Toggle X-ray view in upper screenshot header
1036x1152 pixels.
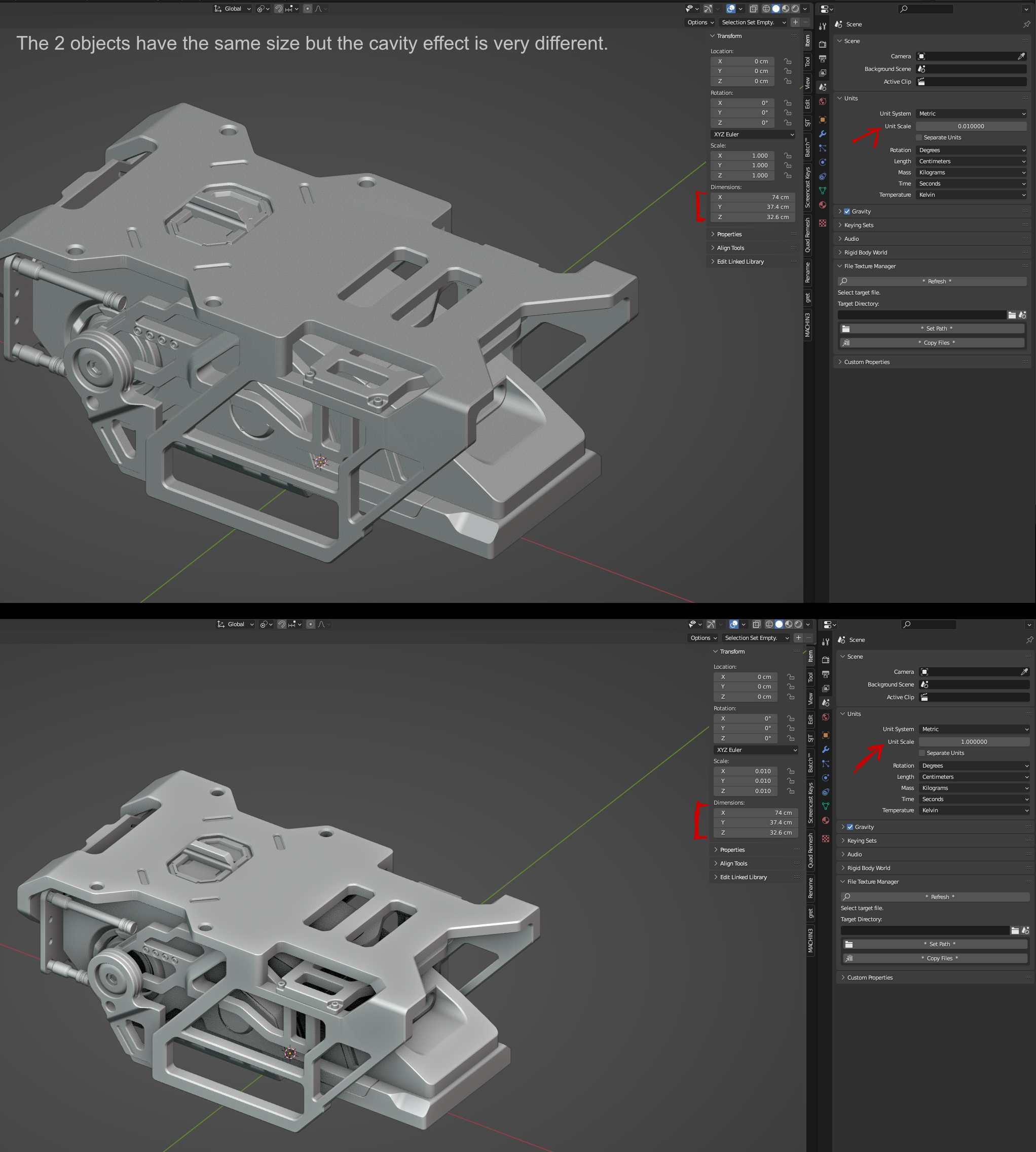(753, 9)
